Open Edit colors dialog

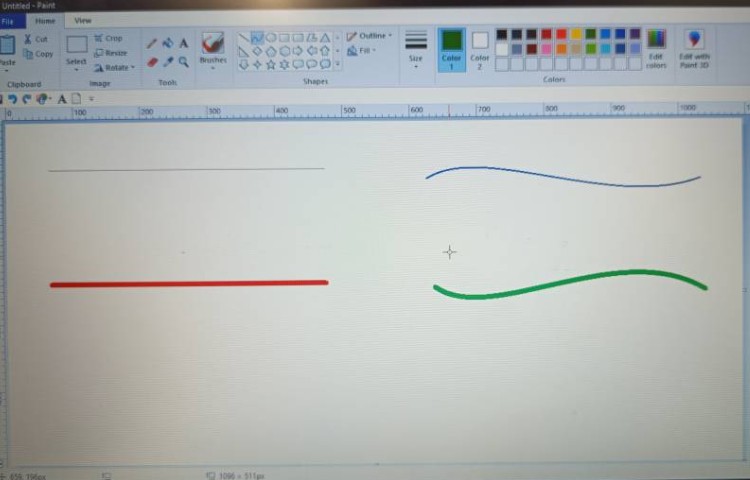[x=656, y=49]
